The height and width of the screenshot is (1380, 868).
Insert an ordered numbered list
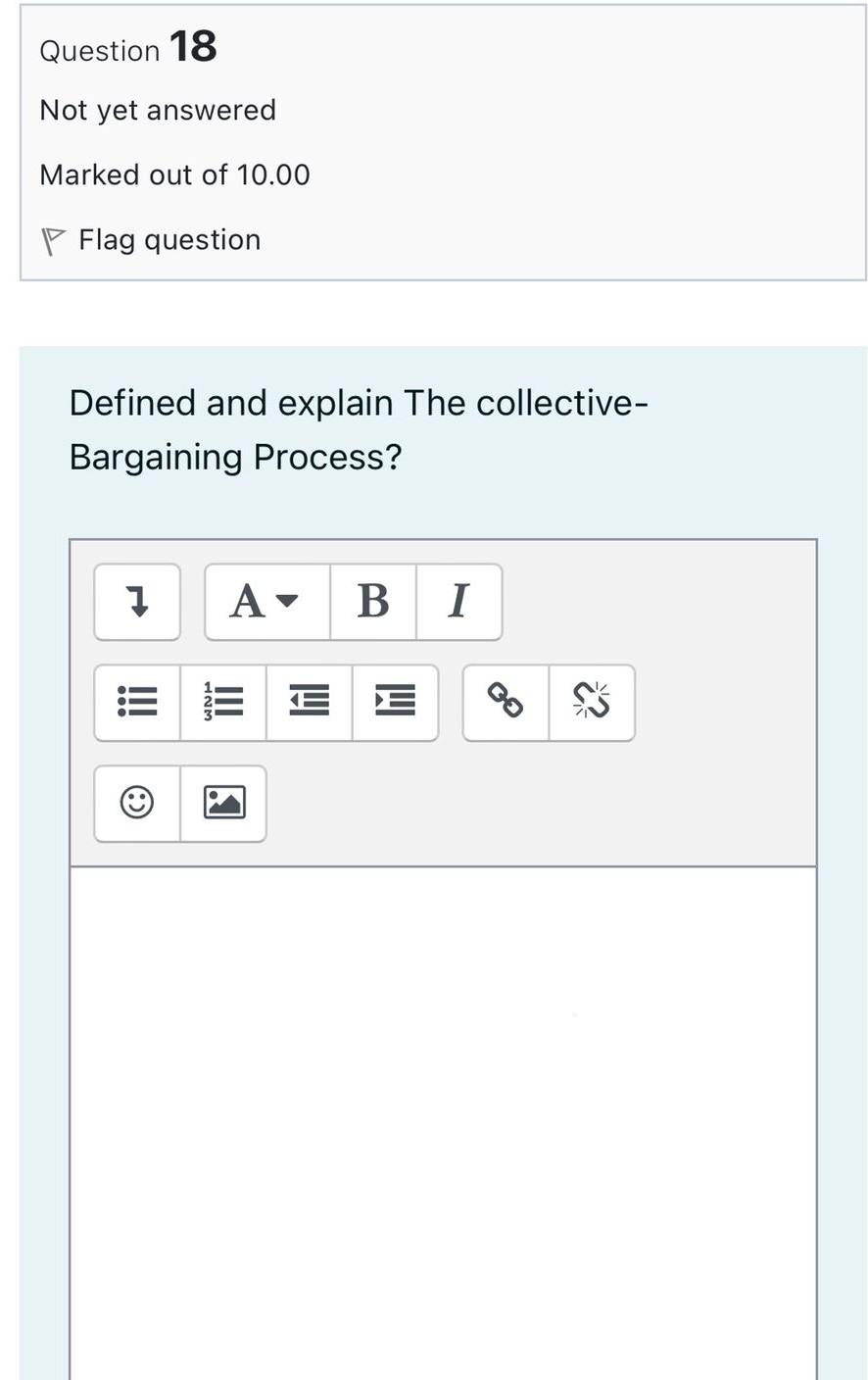tap(223, 702)
